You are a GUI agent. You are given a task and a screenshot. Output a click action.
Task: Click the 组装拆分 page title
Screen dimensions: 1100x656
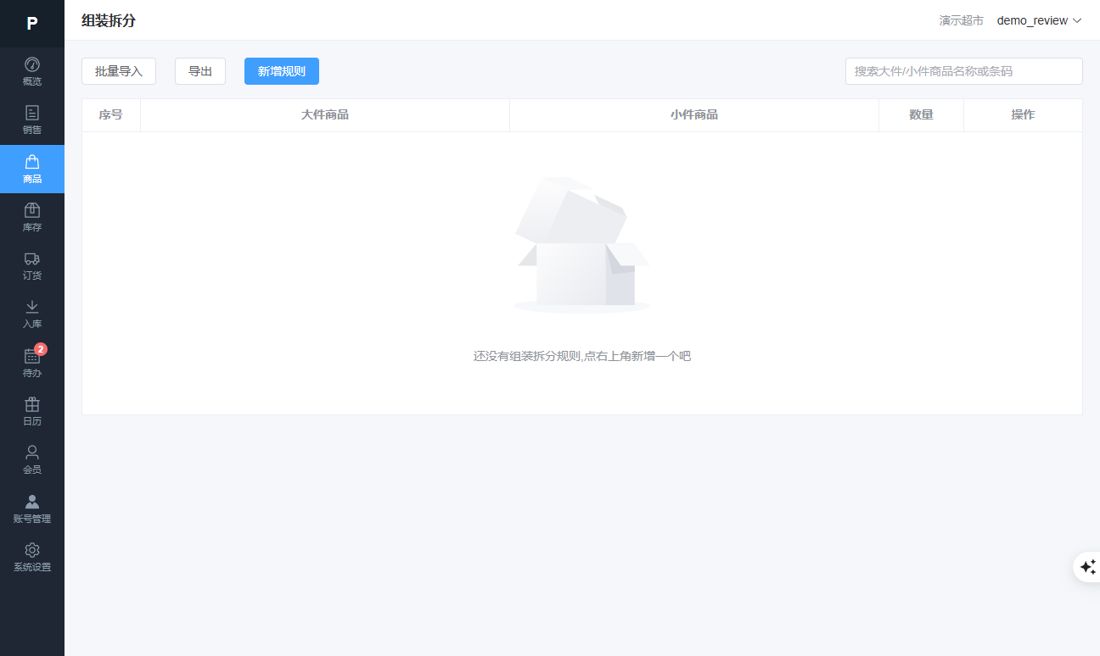tap(109, 20)
